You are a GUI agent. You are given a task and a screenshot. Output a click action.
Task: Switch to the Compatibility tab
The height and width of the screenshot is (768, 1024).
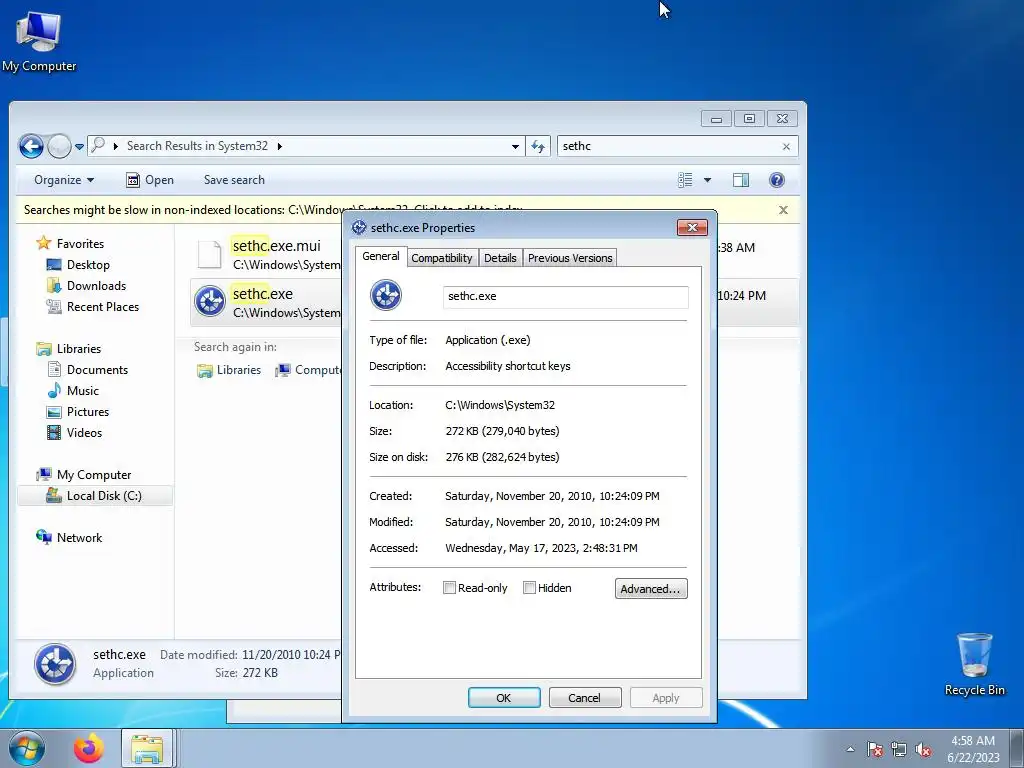click(x=441, y=258)
